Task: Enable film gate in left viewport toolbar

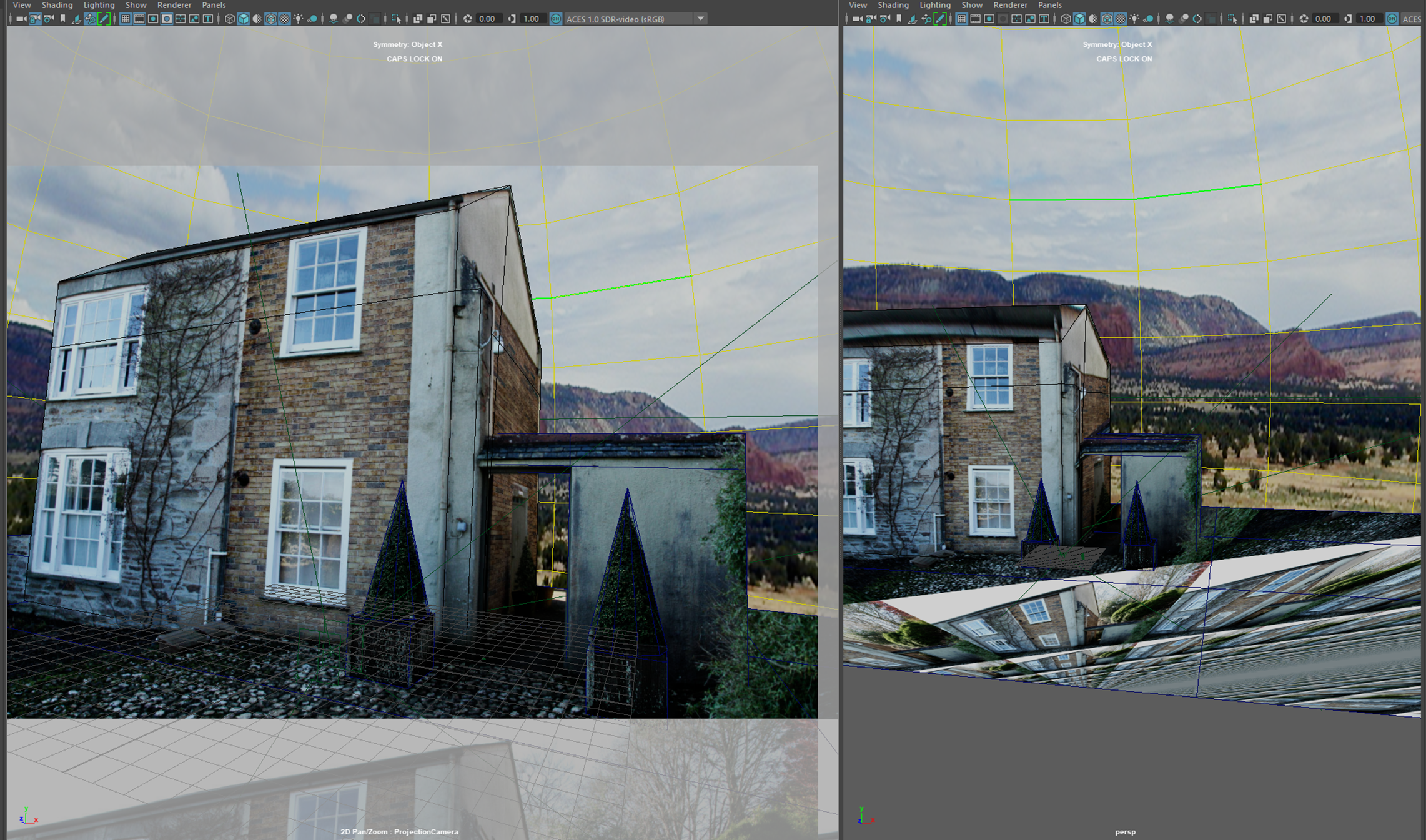Action: [x=139, y=19]
